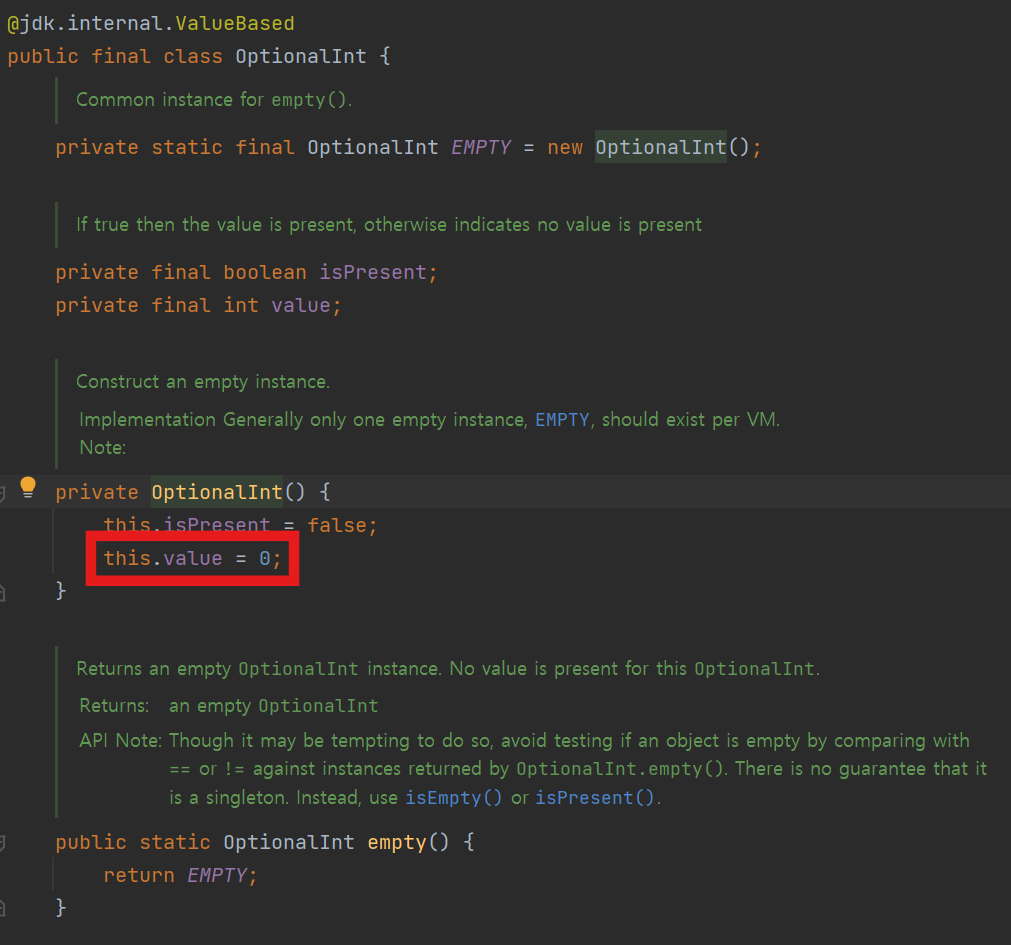Viewport: 1011px width, 945px height.
Task: Collapse the fold marker beside 'public static OptionalInt empty()'
Action: tap(3, 843)
